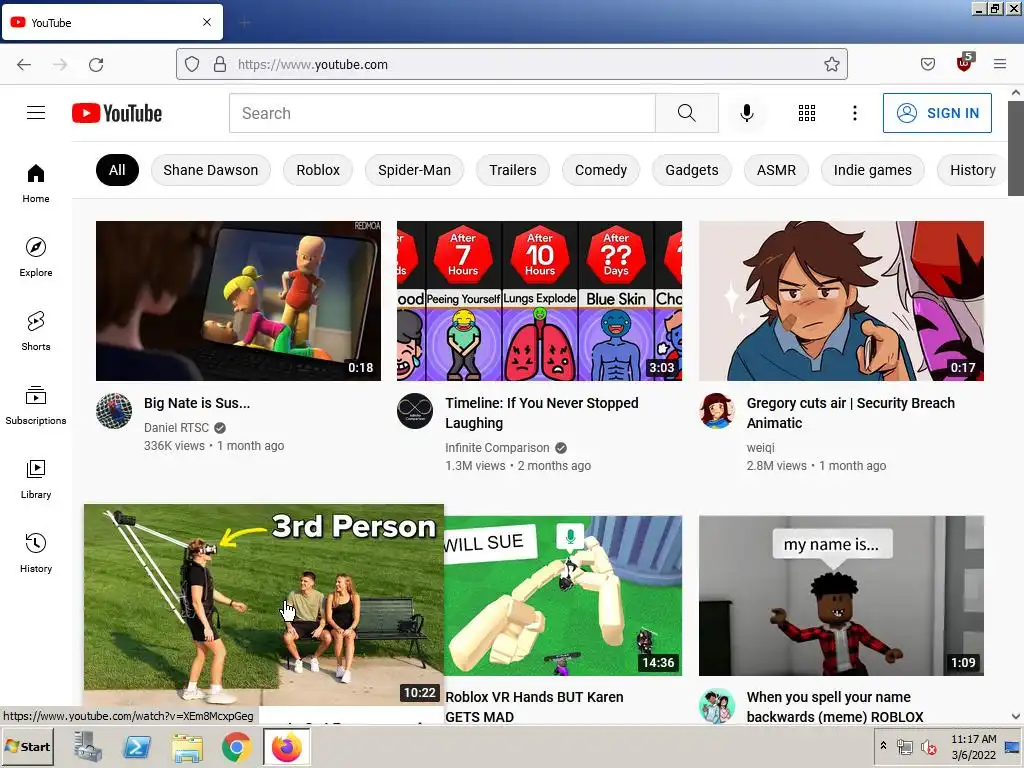Open Server Manager from the taskbar
Screen dimensions: 1024x768
tap(88, 747)
